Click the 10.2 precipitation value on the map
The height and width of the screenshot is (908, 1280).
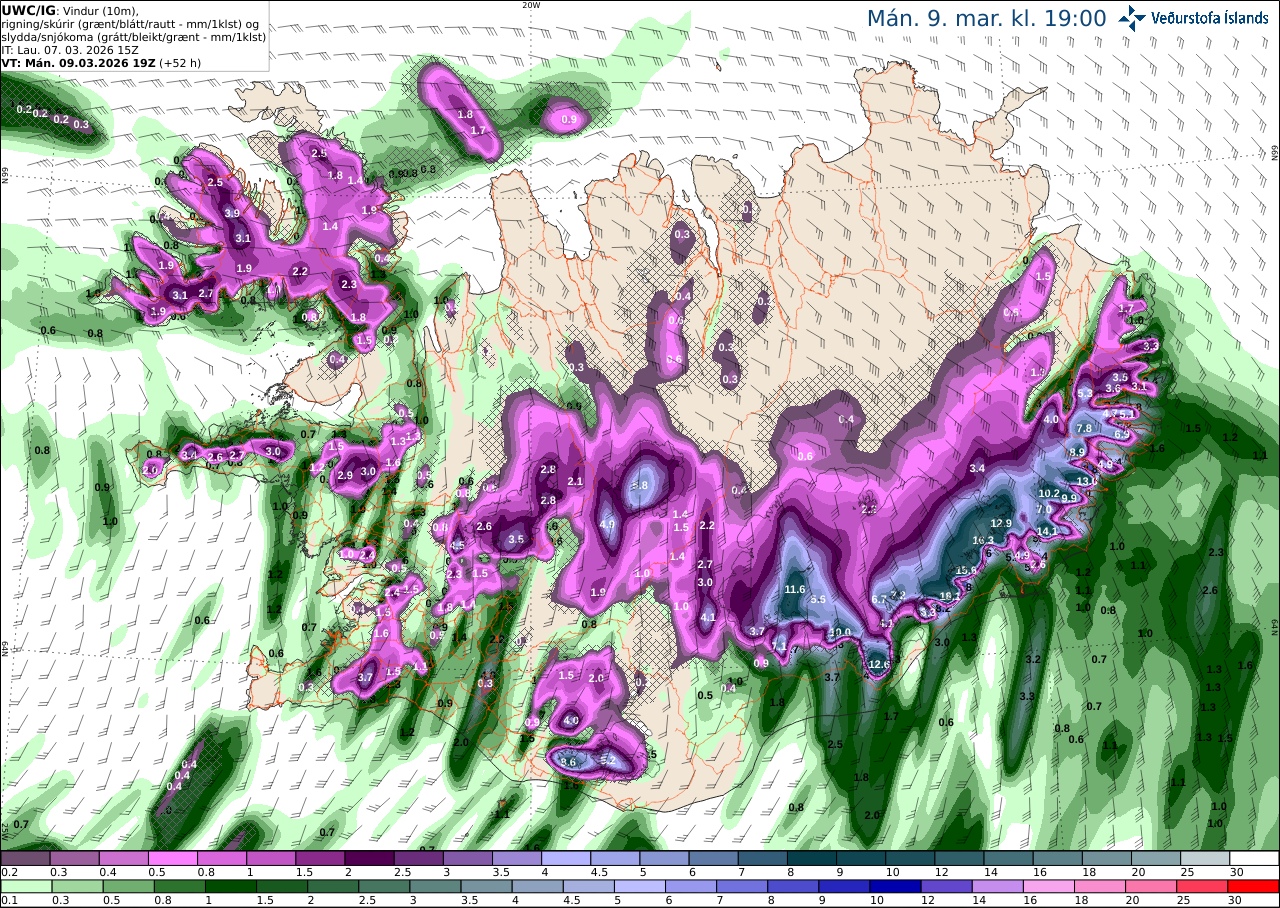1049,493
